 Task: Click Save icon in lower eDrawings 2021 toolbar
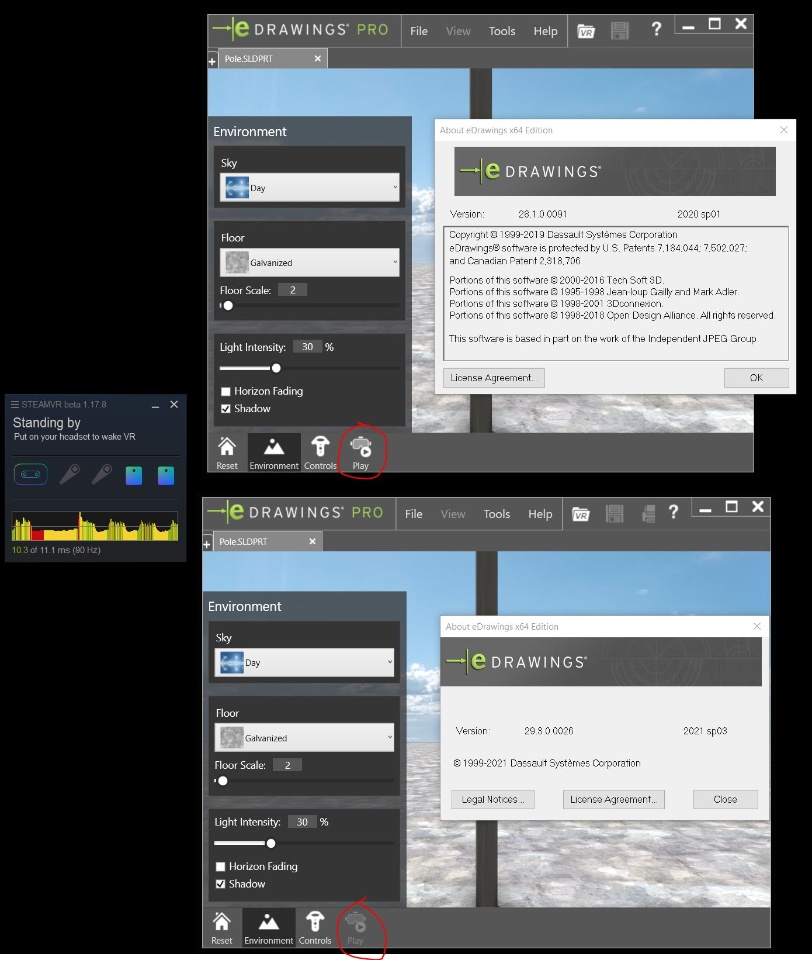[x=614, y=514]
